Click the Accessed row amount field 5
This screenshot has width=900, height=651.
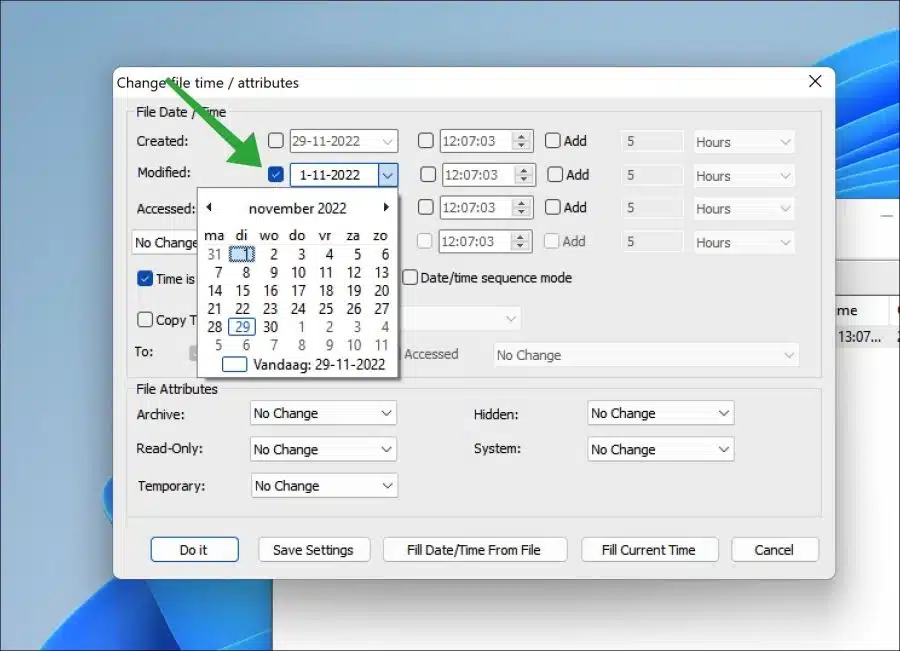[x=652, y=208]
